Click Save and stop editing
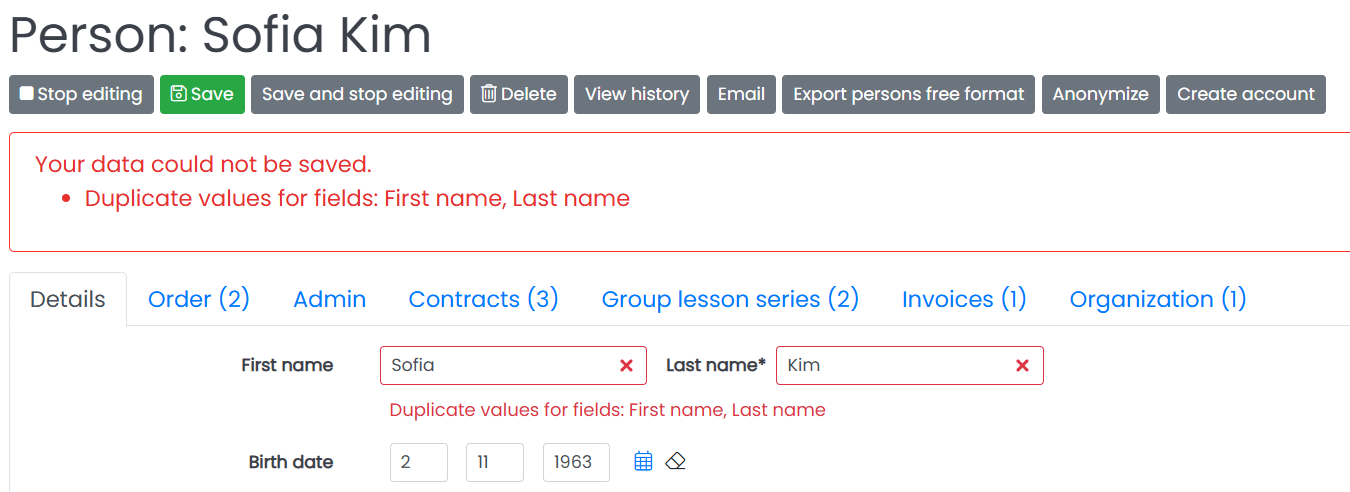Viewport: 1350px width, 492px height. pyautogui.click(x=357, y=94)
